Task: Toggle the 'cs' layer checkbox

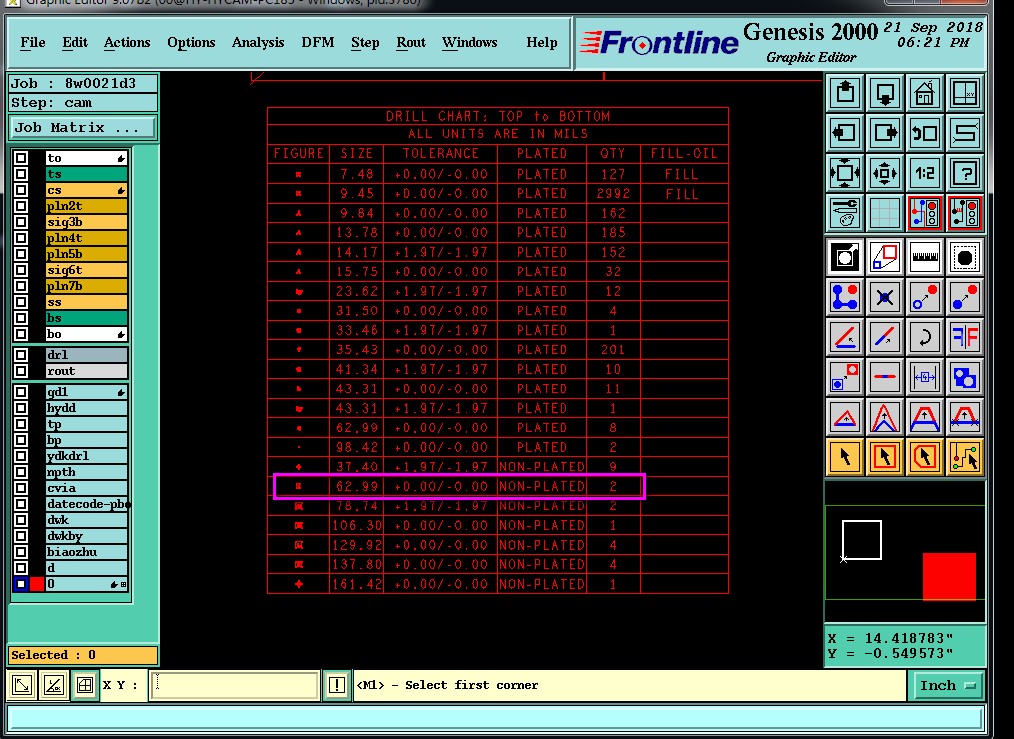Action: pos(21,190)
